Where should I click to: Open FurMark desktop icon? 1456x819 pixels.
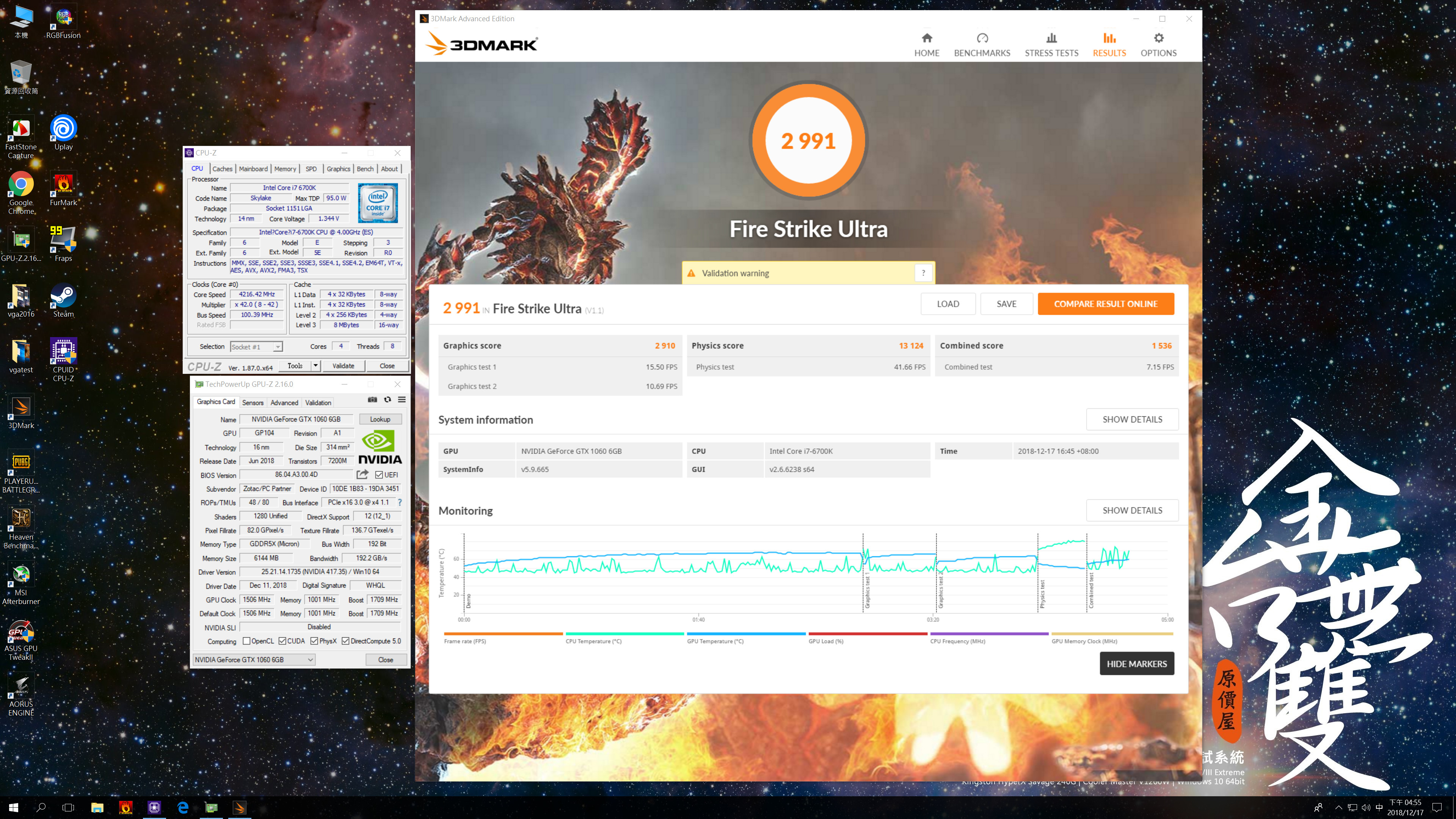63,189
